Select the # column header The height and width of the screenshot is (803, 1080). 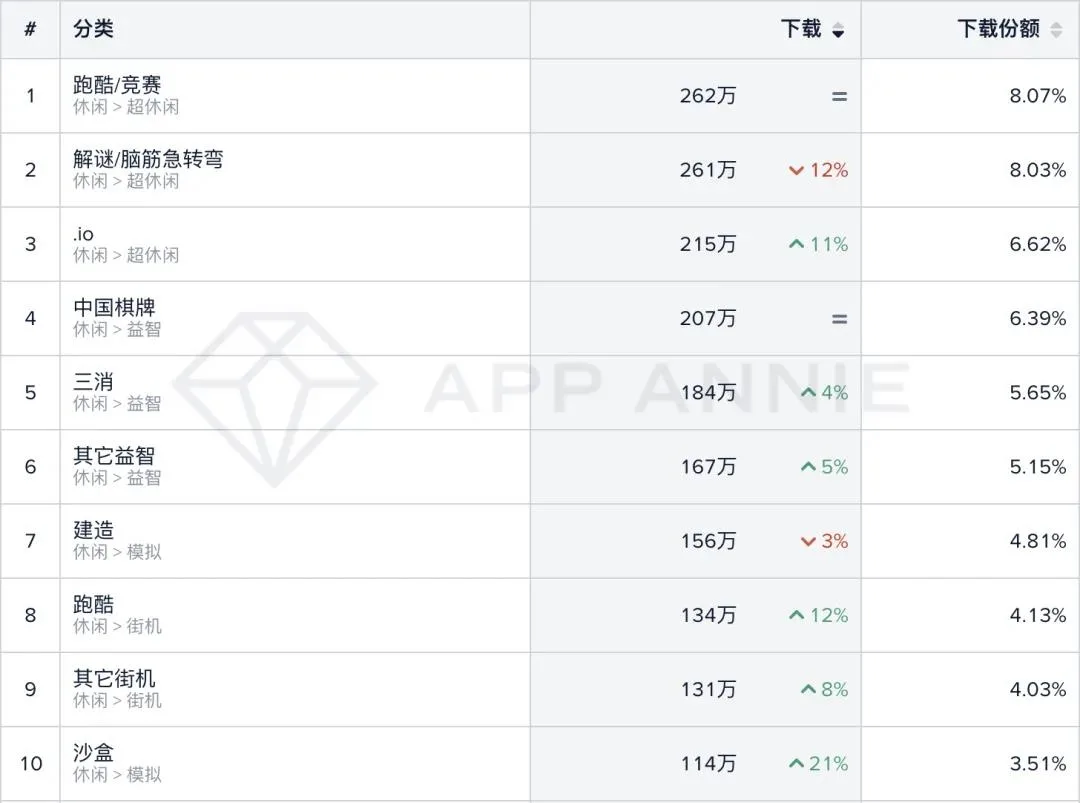[x=30, y=30]
